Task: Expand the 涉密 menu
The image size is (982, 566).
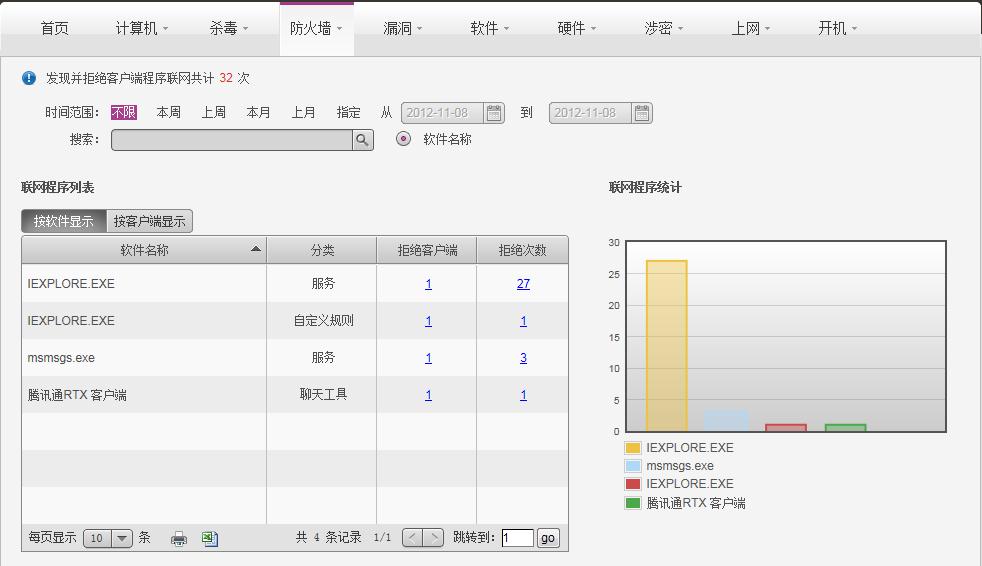Action: coord(664,28)
